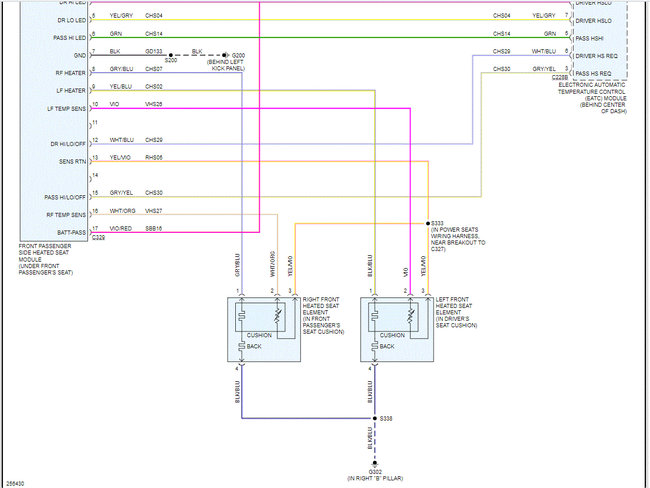Click the DR HI/LO/OFF pin label
This screenshot has width=650, height=488.
click(x=68, y=144)
